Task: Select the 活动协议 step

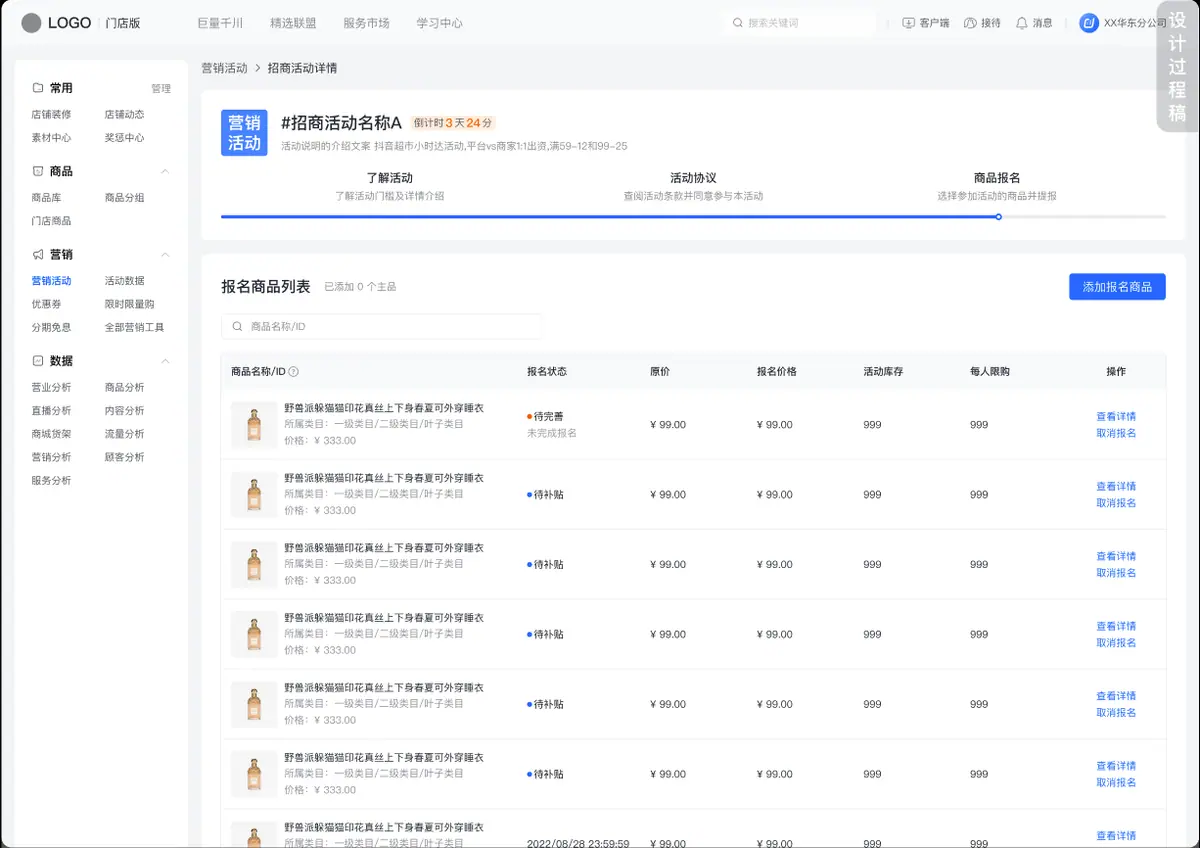Action: point(693,178)
